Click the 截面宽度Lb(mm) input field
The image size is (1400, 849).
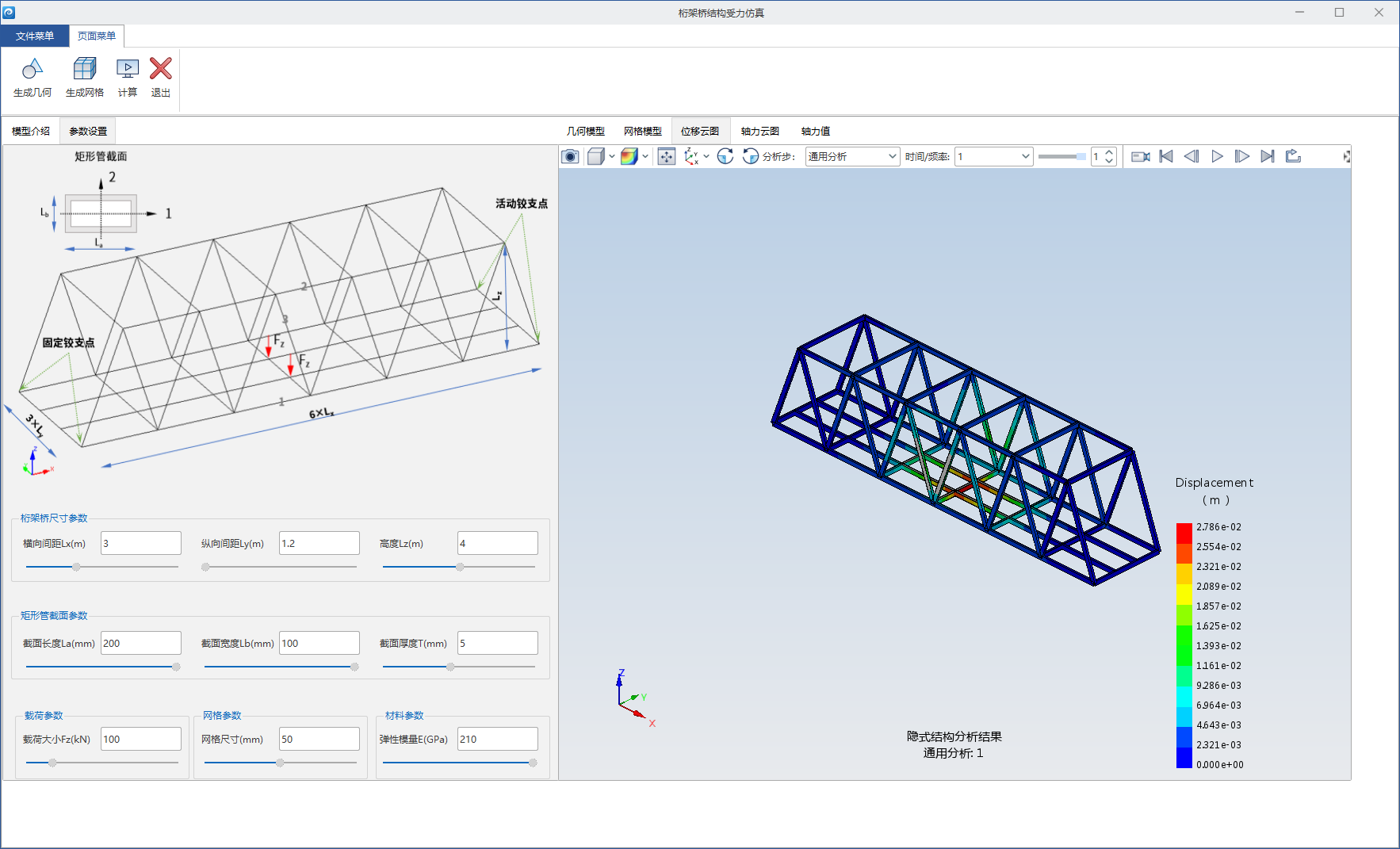(319, 643)
